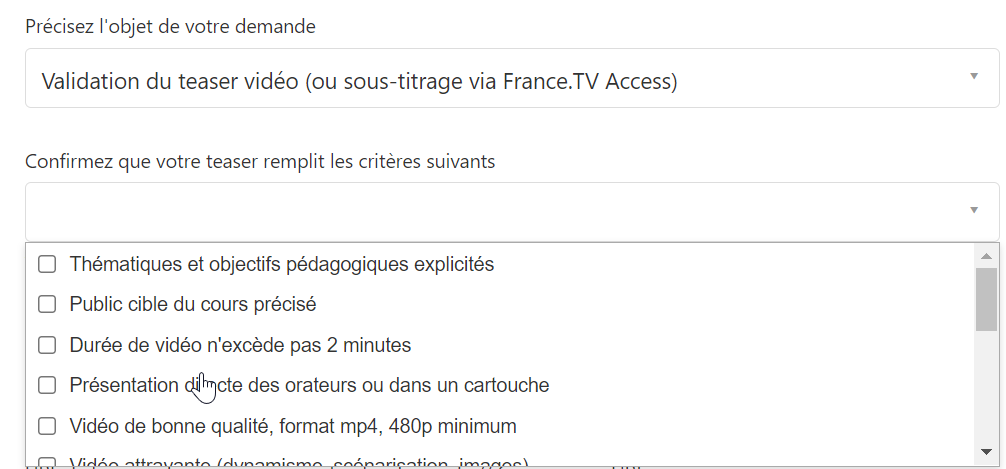Select the option text Public cible du cours précisé
This screenshot has height=469, width=1006.
[192, 304]
